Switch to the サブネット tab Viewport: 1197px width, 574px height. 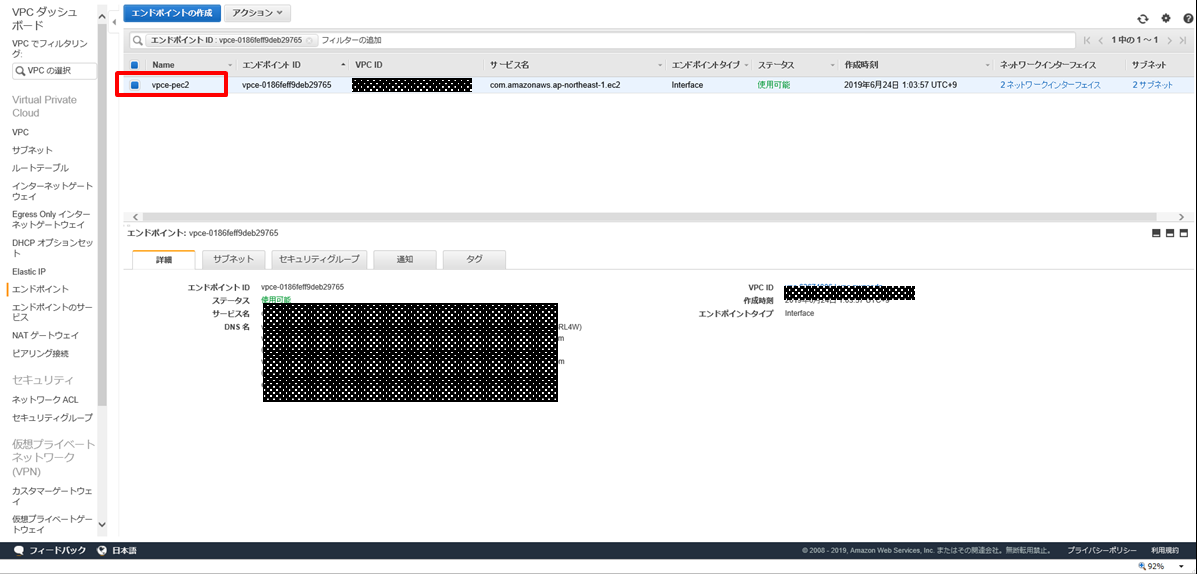233,259
